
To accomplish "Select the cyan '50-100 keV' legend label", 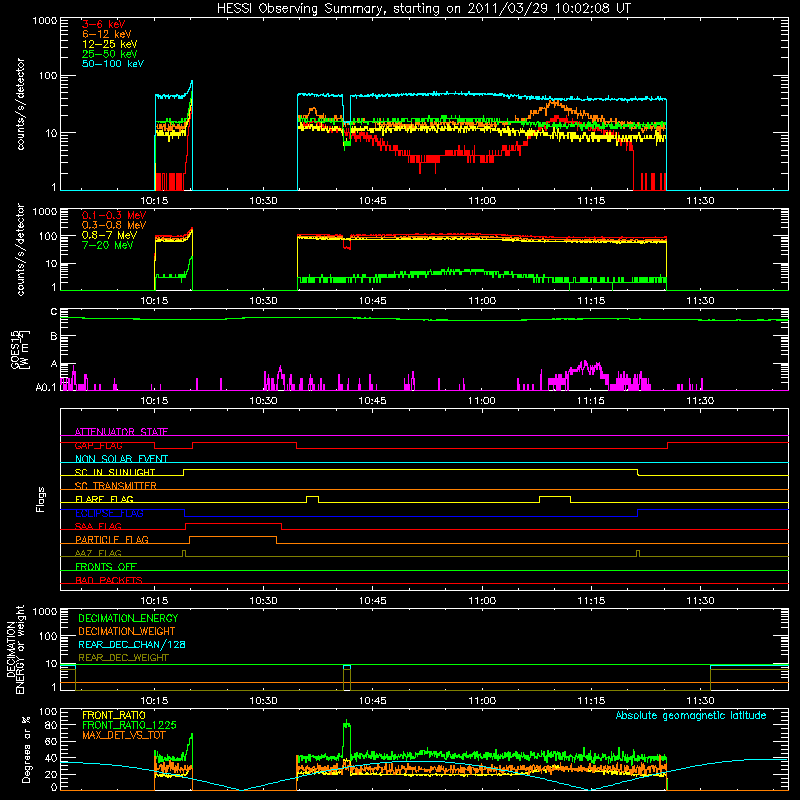I will [113, 64].
